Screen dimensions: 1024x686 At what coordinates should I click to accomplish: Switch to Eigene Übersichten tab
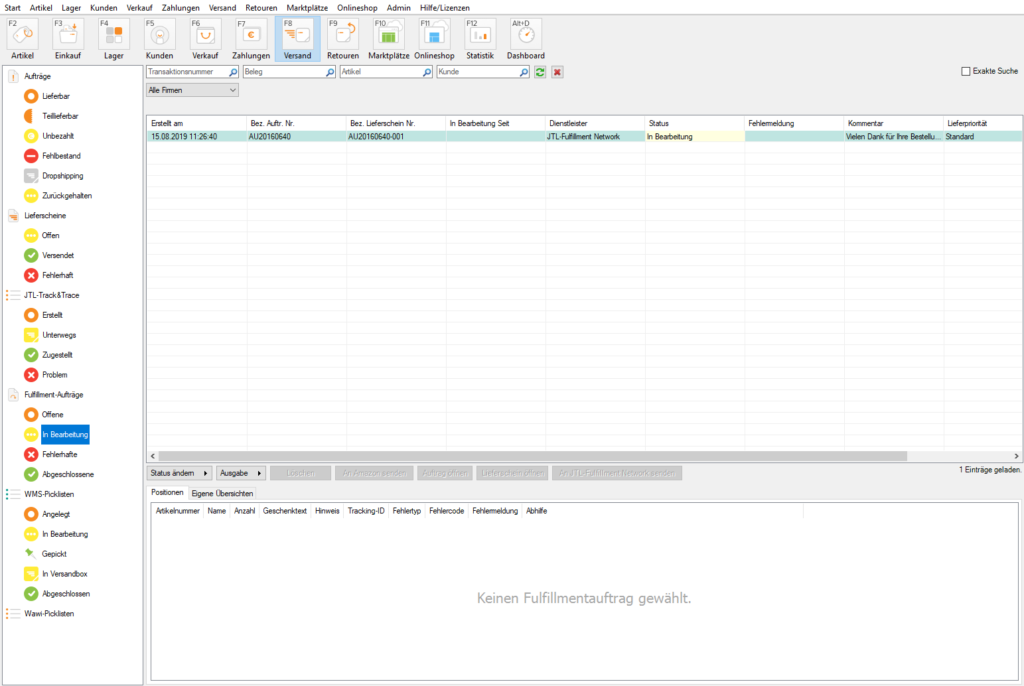click(x=223, y=493)
